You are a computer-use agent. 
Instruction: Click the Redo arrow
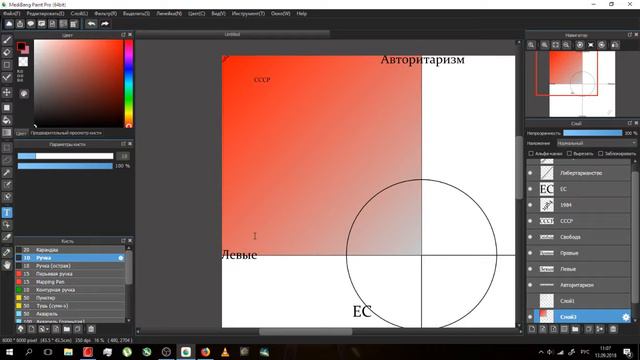point(105,24)
